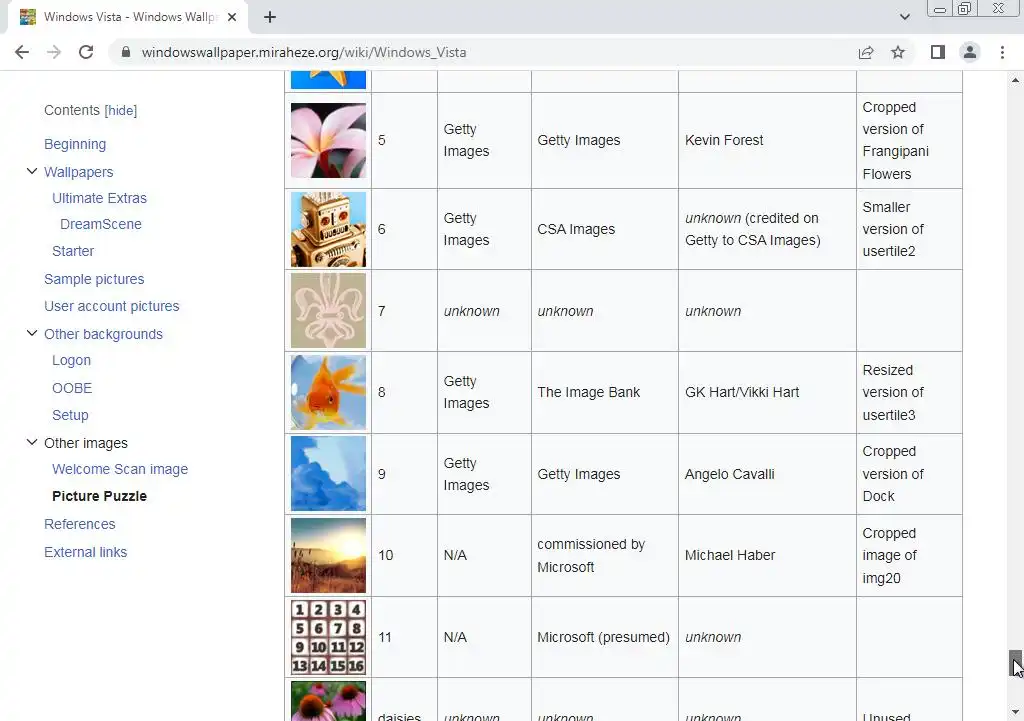Click the address bar URL
Image resolution: width=1024 pixels, height=721 pixels.
304,52
